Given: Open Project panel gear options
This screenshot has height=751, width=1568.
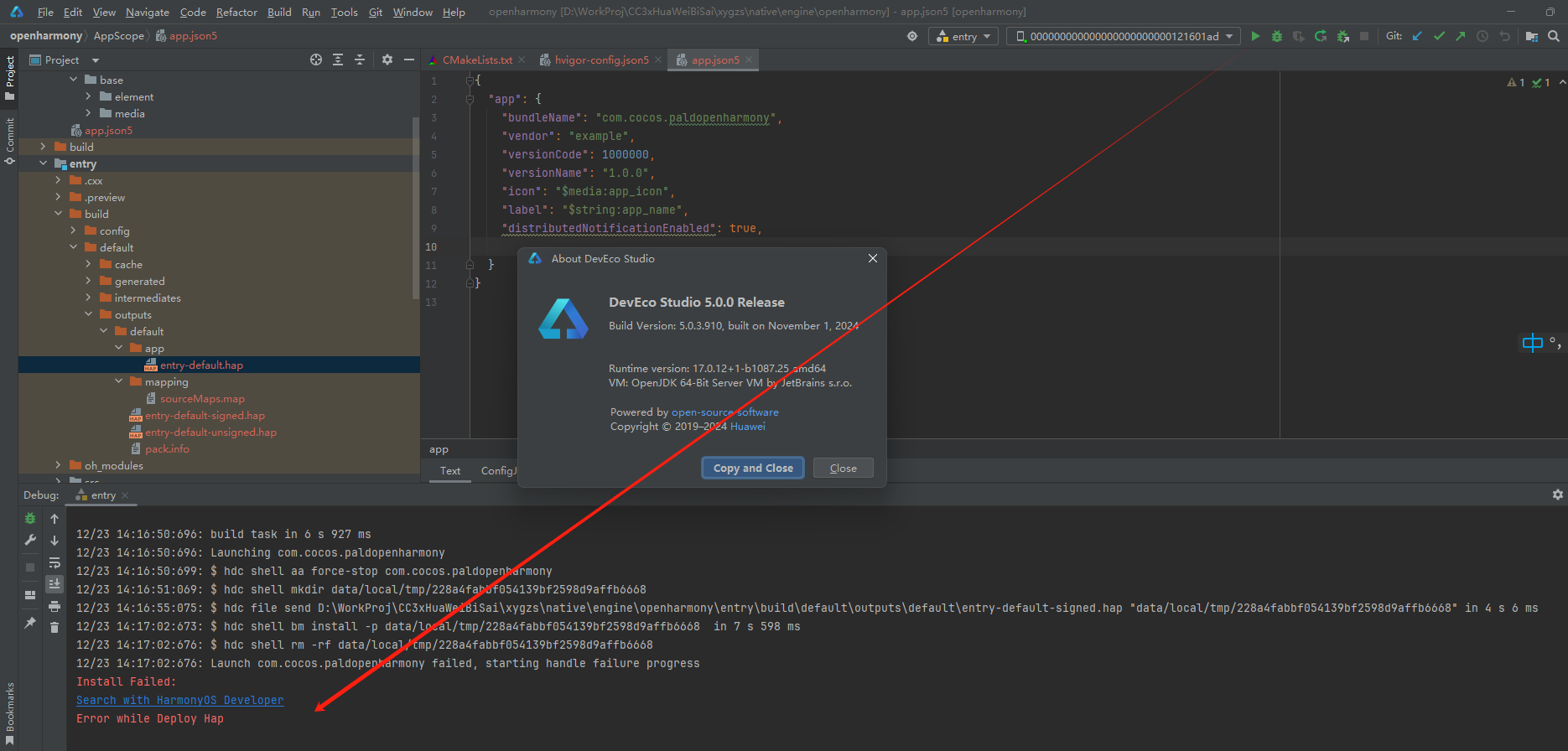Looking at the screenshot, I should point(387,60).
